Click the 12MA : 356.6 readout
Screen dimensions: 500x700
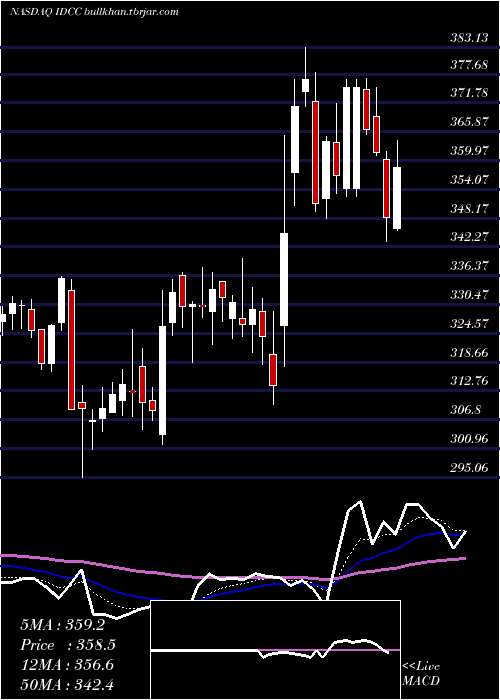67,665
